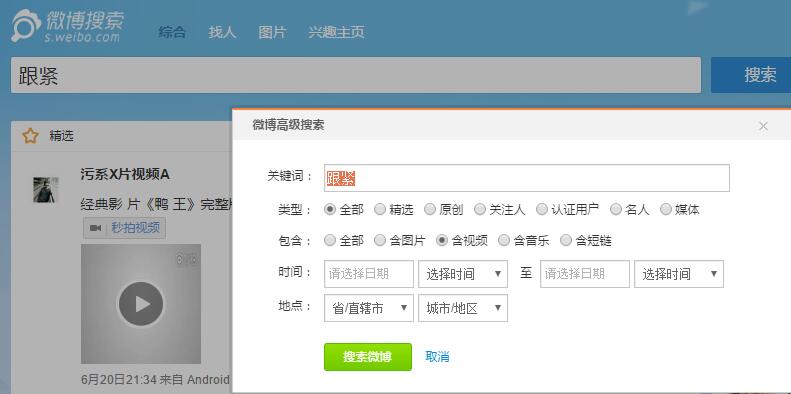Click the blue 搜索 button
This screenshot has height=394, width=791.
751,75
